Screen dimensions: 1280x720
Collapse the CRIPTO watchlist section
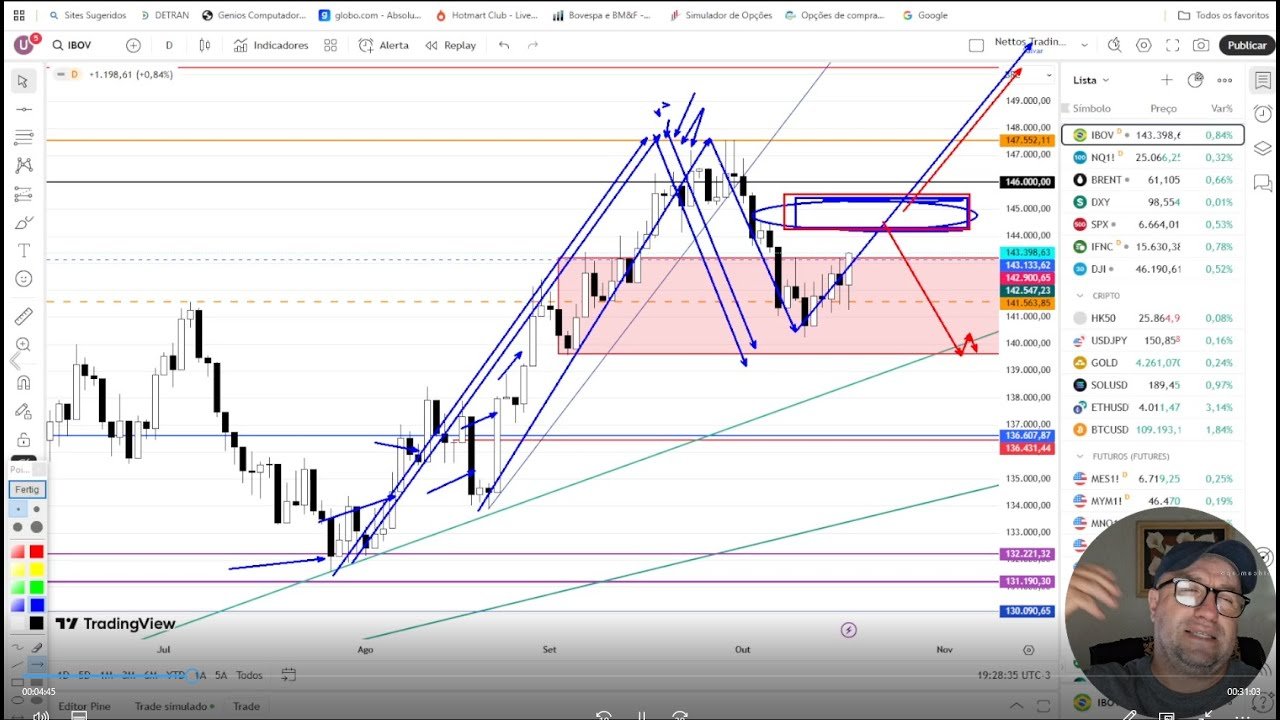[1080, 296]
